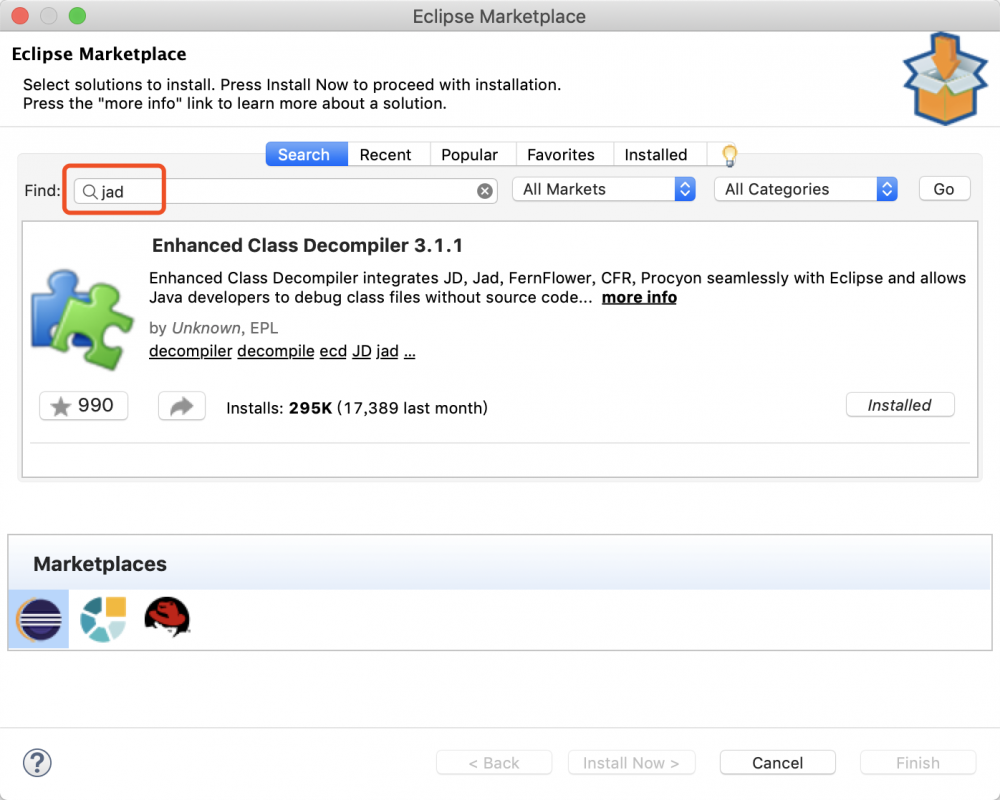Click the JD tag link
Screen dimensions: 1000x800
362,352
